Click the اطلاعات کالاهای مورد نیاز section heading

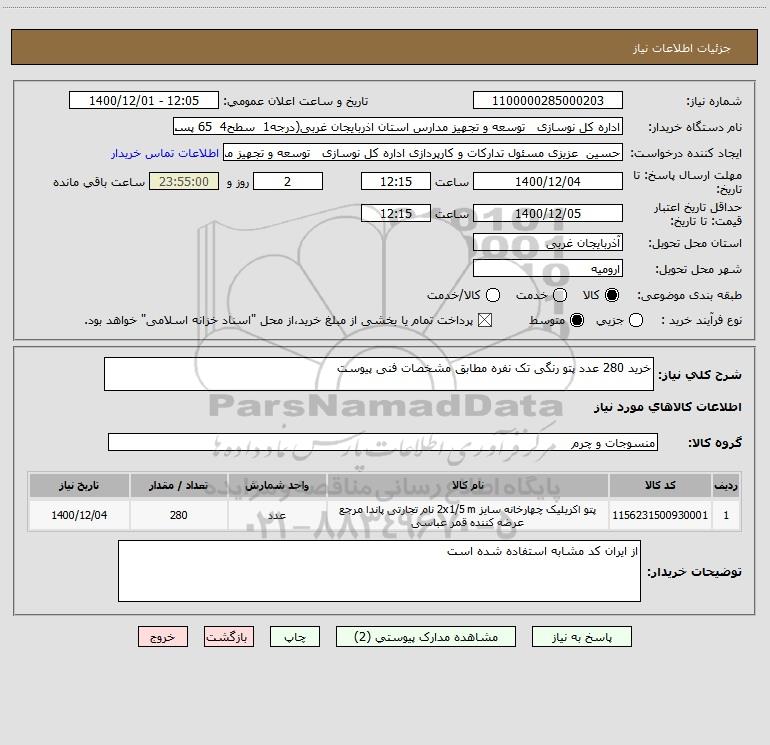pos(668,407)
